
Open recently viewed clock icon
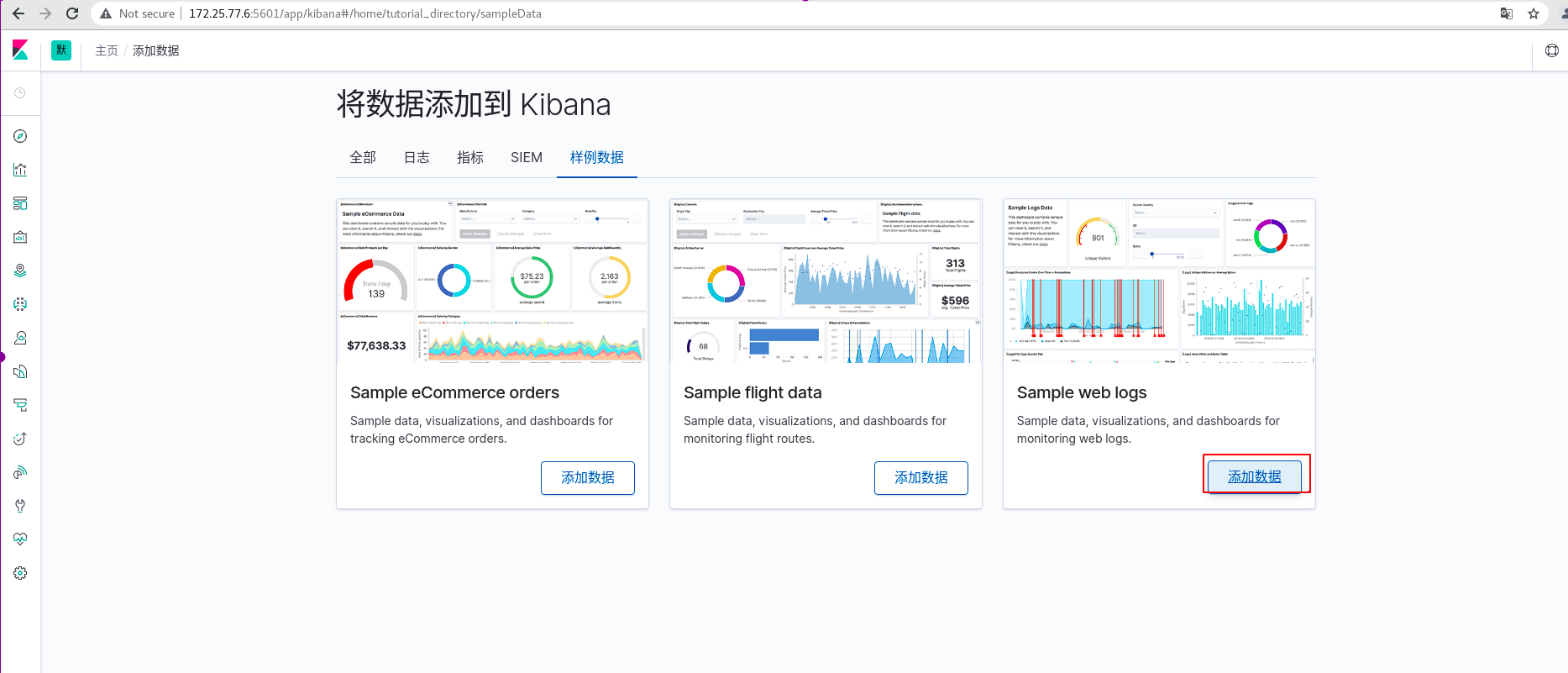pos(20,93)
